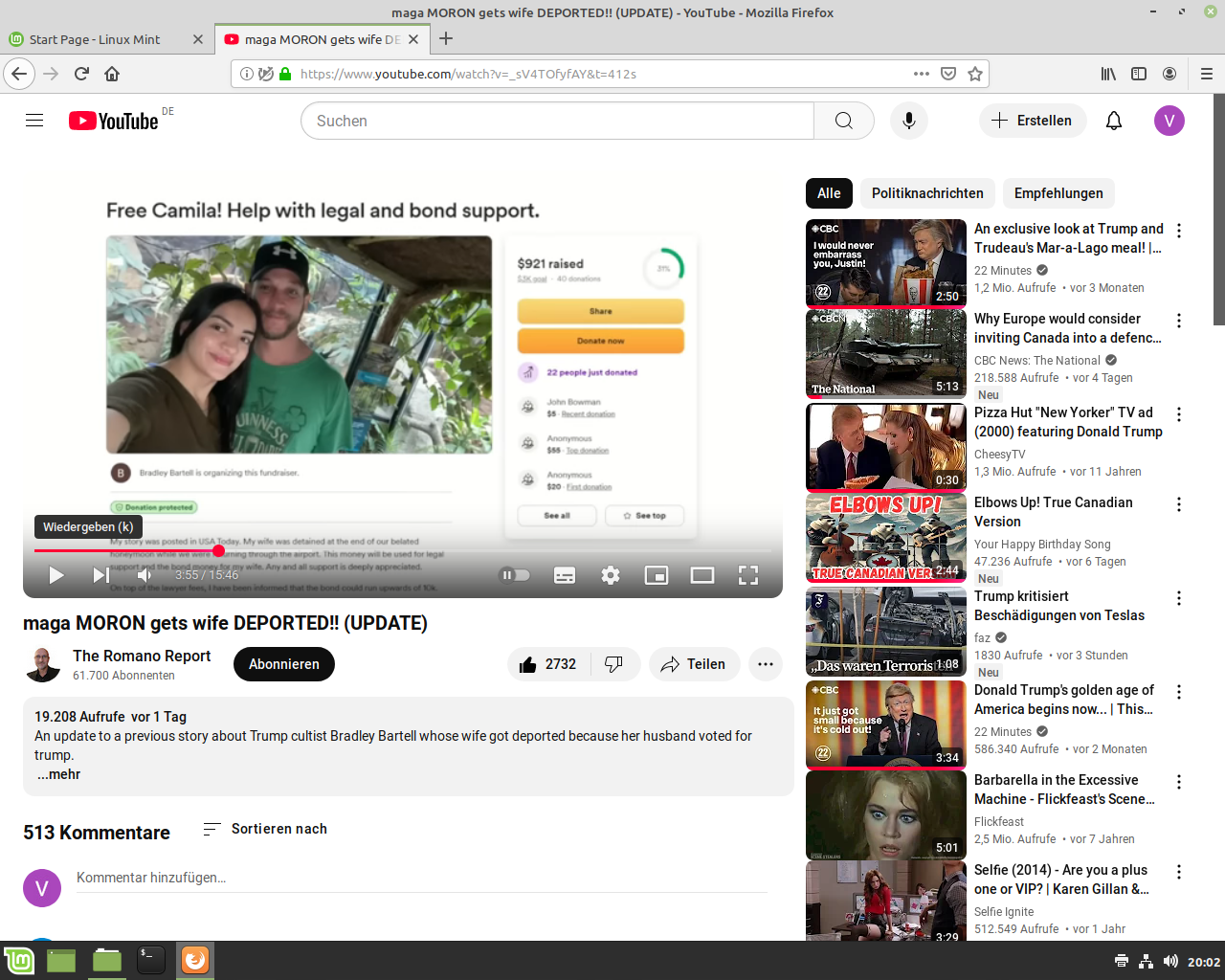Click the search magnifier button
This screenshot has width=1225, height=980.
click(x=843, y=121)
